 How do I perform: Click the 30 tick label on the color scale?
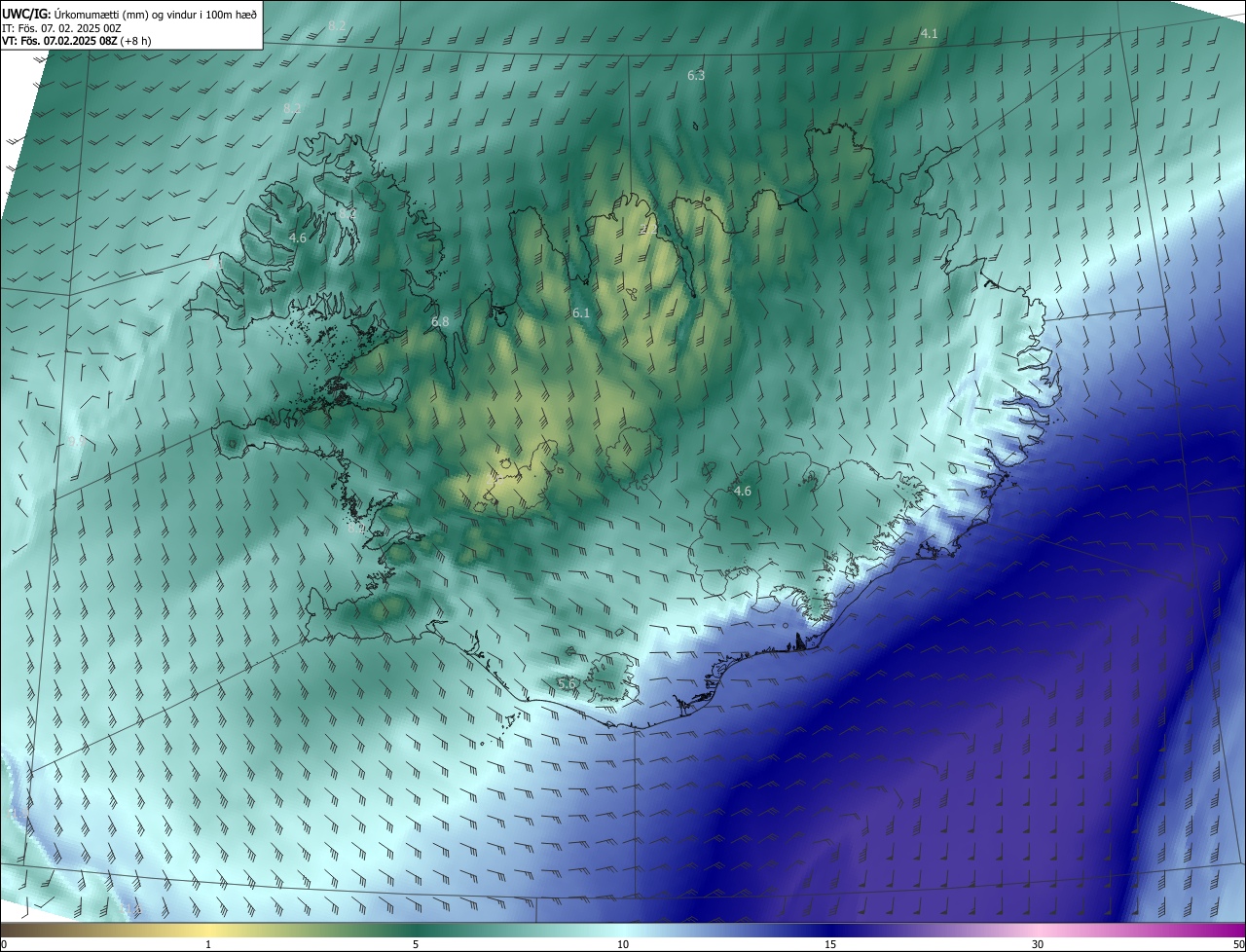1038,944
